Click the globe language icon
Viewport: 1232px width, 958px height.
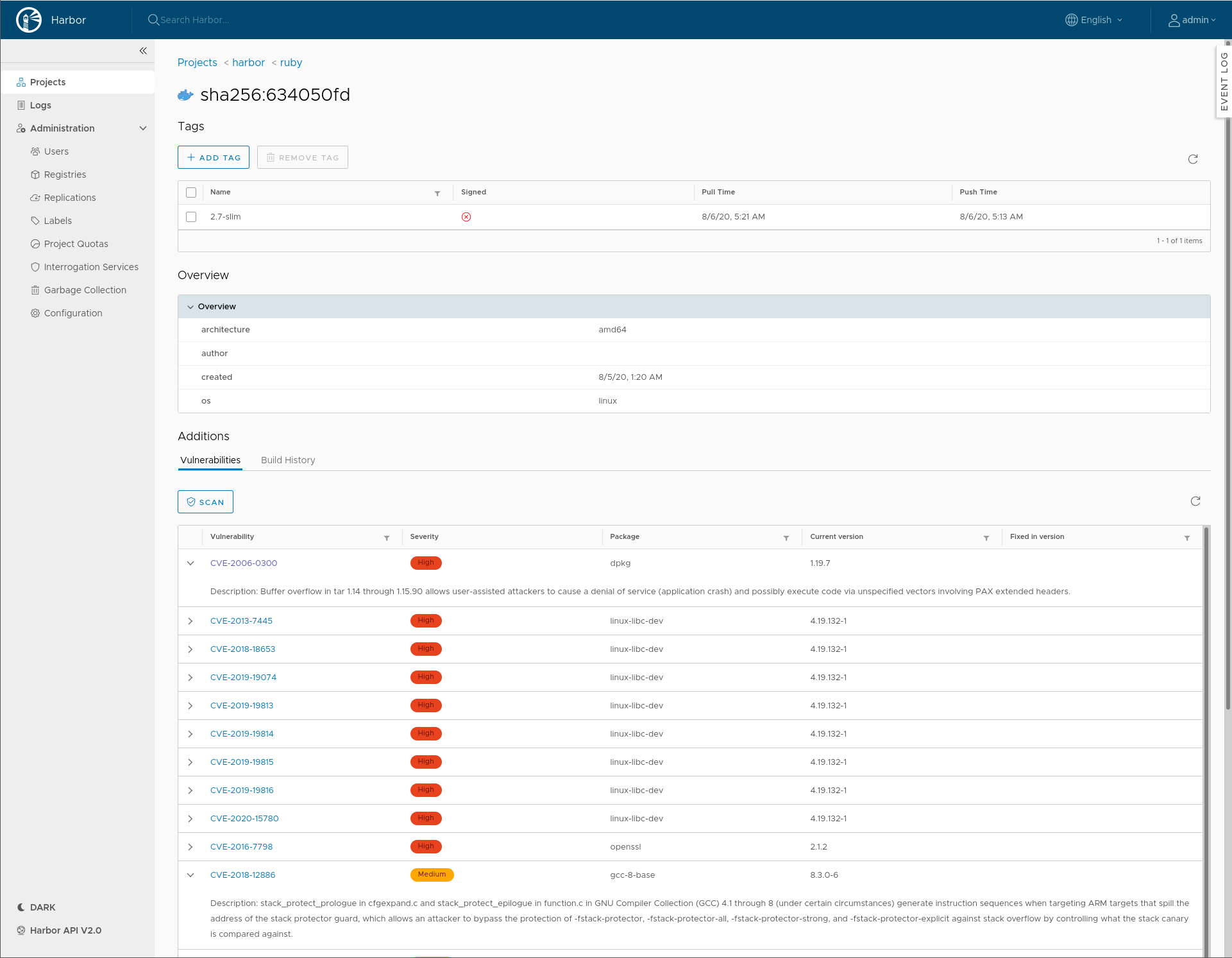[1071, 20]
